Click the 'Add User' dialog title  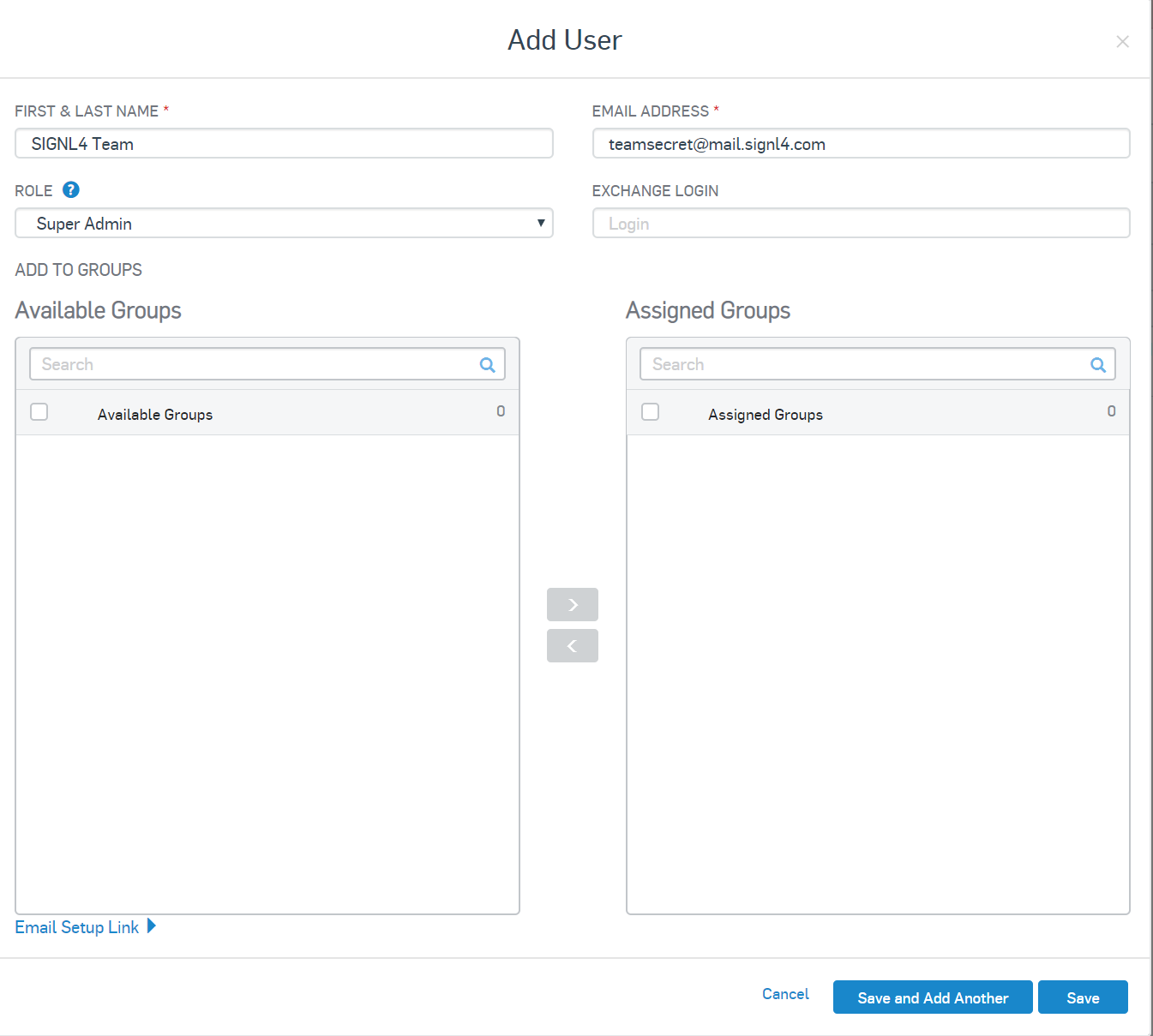(565, 40)
